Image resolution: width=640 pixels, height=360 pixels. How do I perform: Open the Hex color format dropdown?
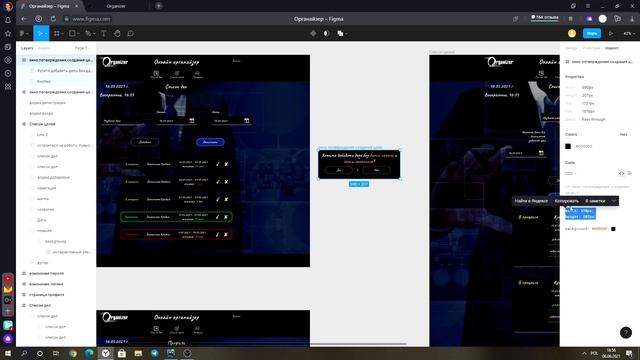[625, 134]
